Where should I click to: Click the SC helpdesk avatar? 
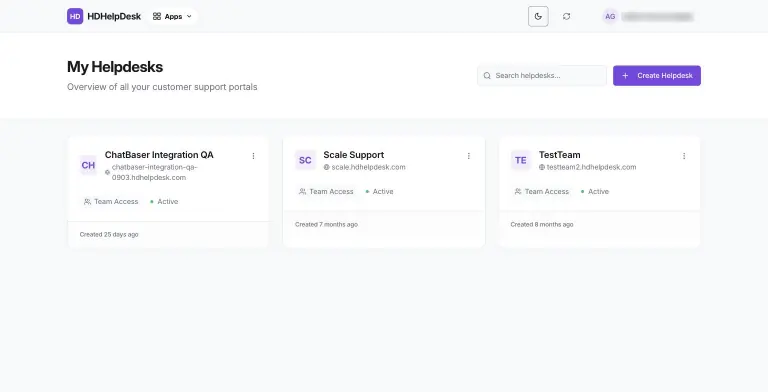coord(305,160)
